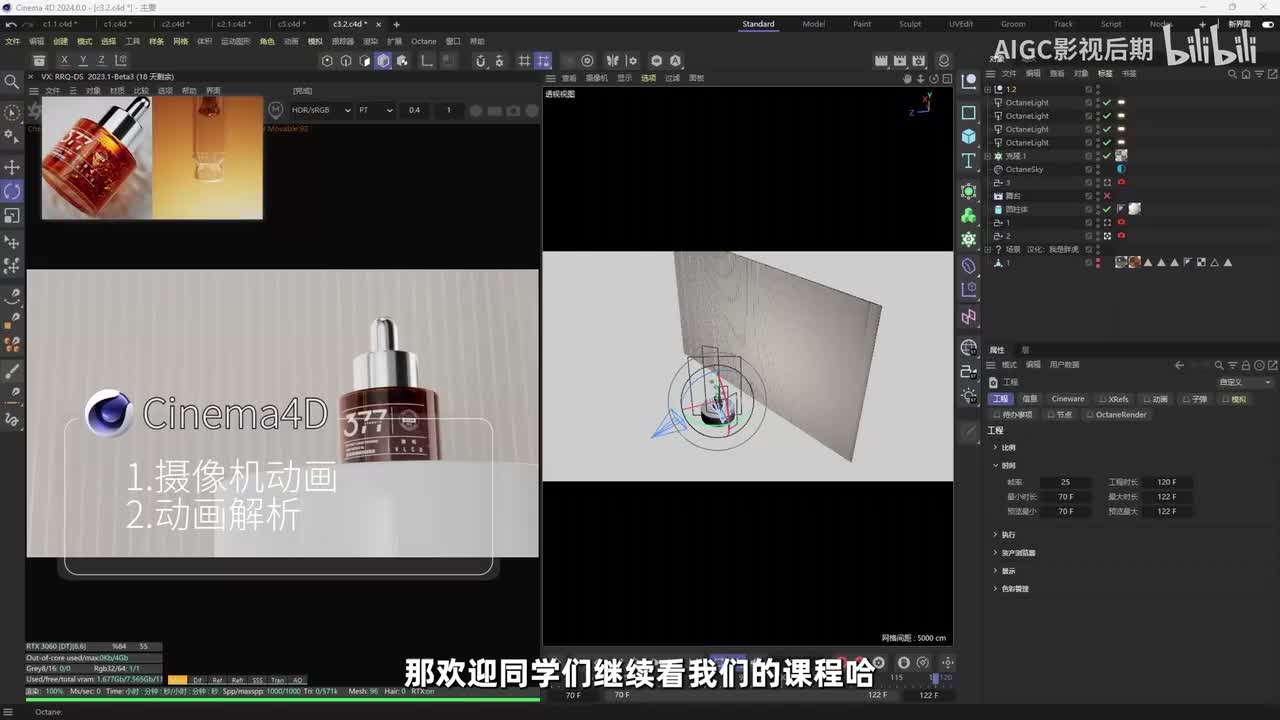
Task: Open the 文件 menu in main menu bar
Action: point(12,42)
